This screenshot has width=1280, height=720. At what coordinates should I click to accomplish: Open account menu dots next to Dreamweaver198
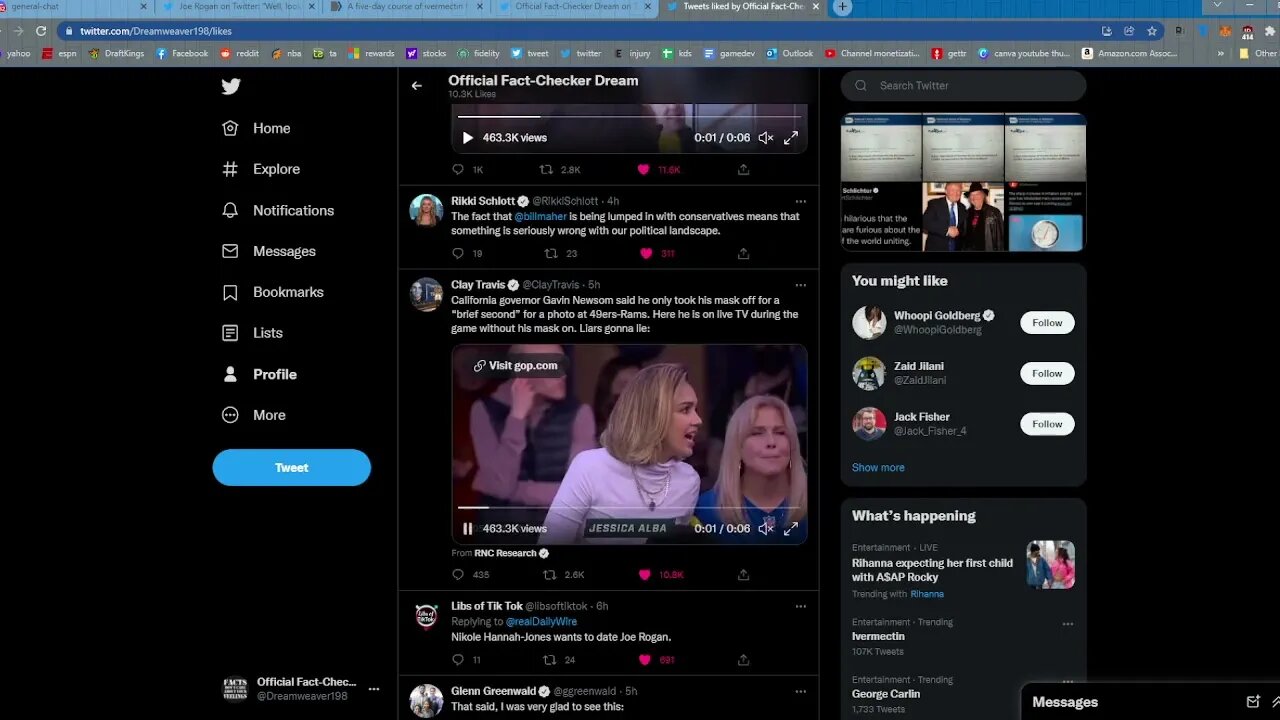pyautogui.click(x=374, y=689)
